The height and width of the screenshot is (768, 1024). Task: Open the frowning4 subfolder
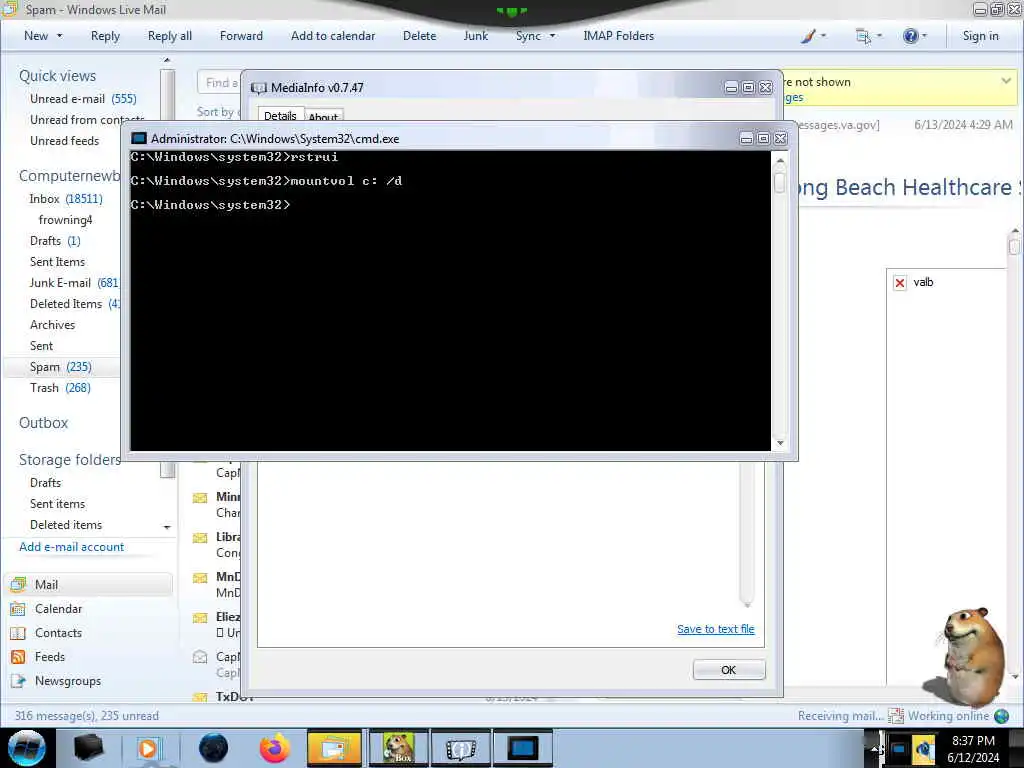tap(65, 219)
